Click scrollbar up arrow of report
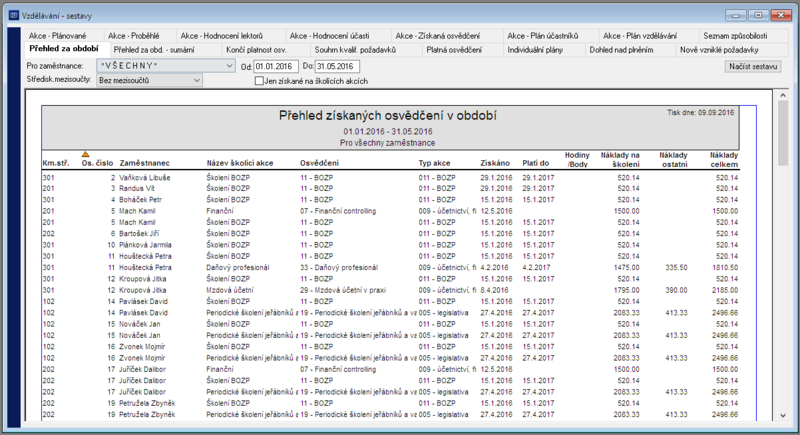800x435 pixels. tap(783, 95)
